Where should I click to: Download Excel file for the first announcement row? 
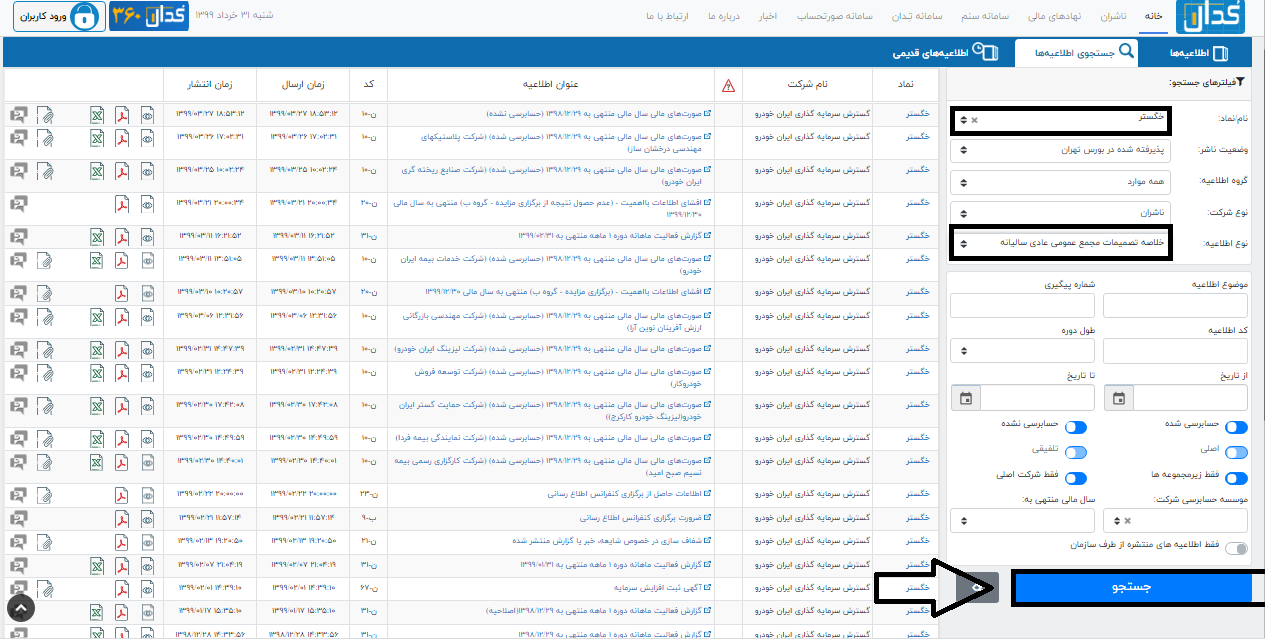coord(97,114)
